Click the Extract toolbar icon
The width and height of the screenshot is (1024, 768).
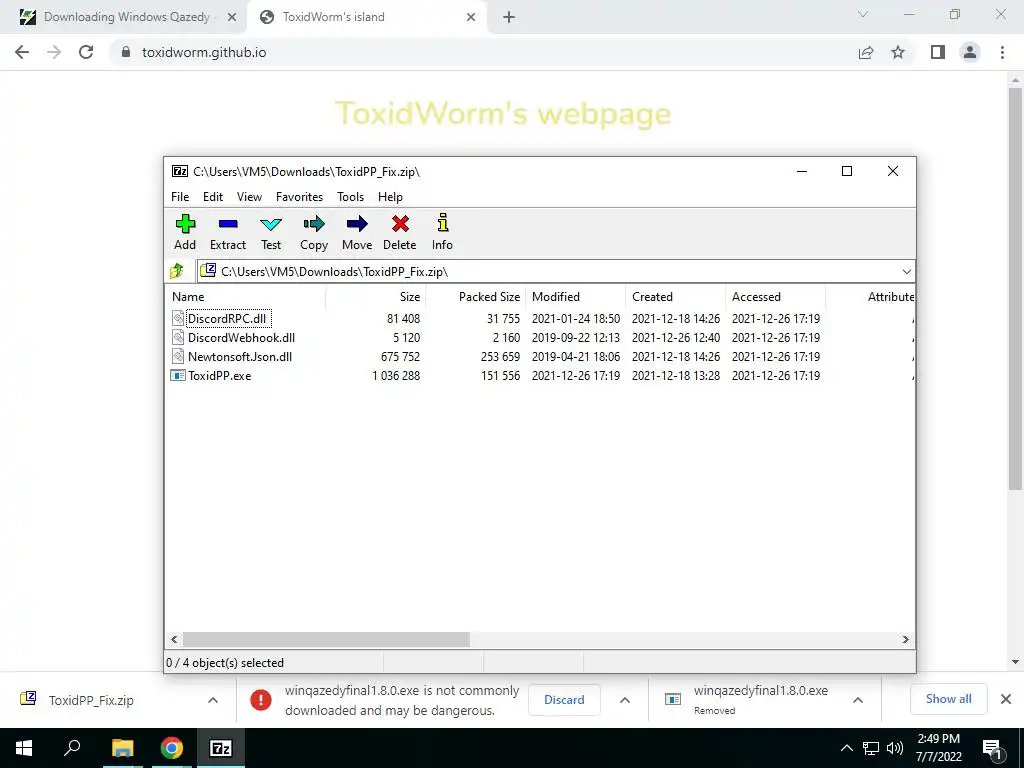click(x=228, y=224)
